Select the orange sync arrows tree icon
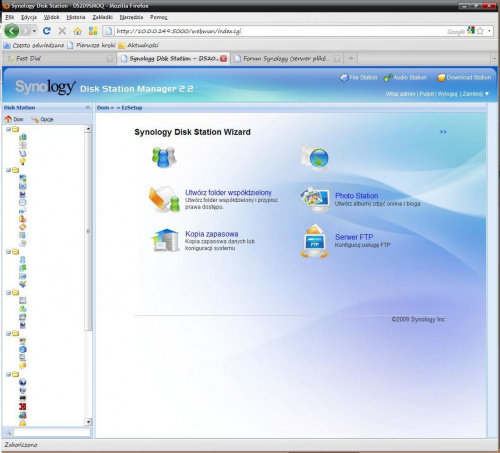 [23, 227]
